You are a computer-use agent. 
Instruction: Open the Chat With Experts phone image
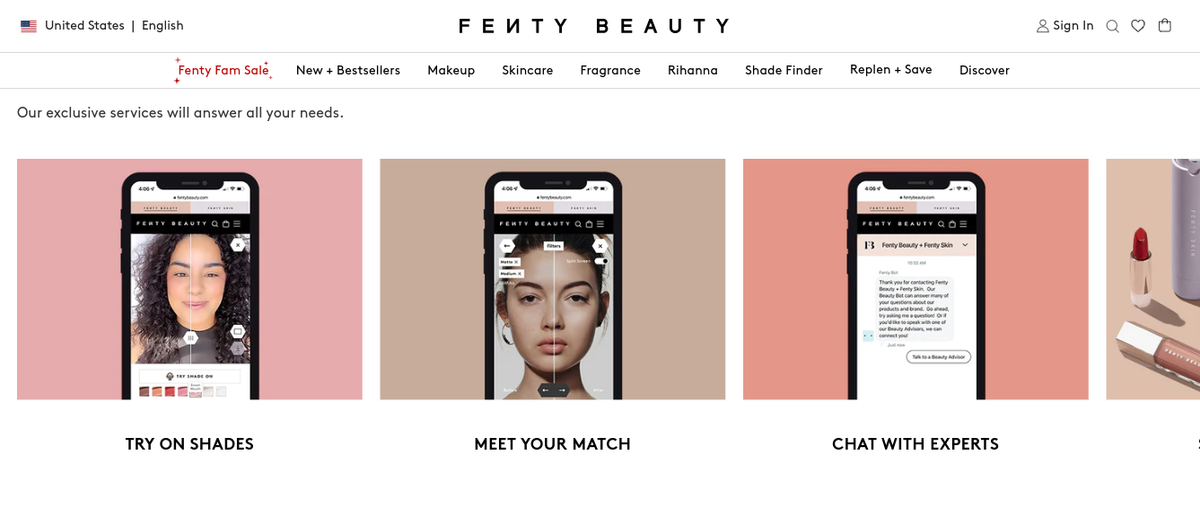(x=915, y=279)
